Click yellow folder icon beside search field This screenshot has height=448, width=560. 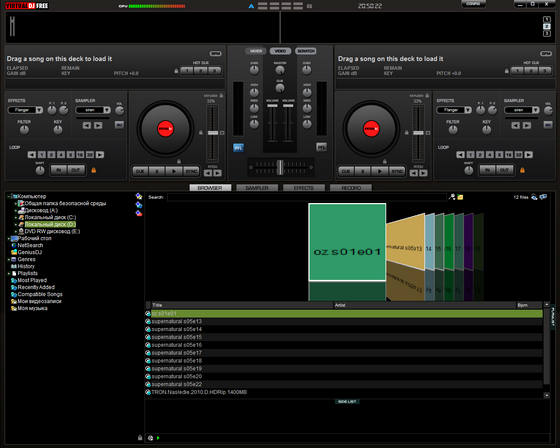pos(460,197)
